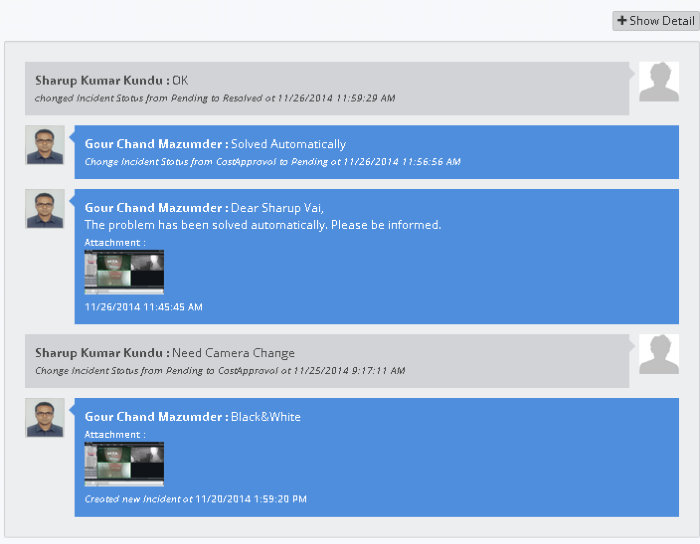Click "Need Camera Change" comment text
Screen dimensions: 700x544
(233, 353)
